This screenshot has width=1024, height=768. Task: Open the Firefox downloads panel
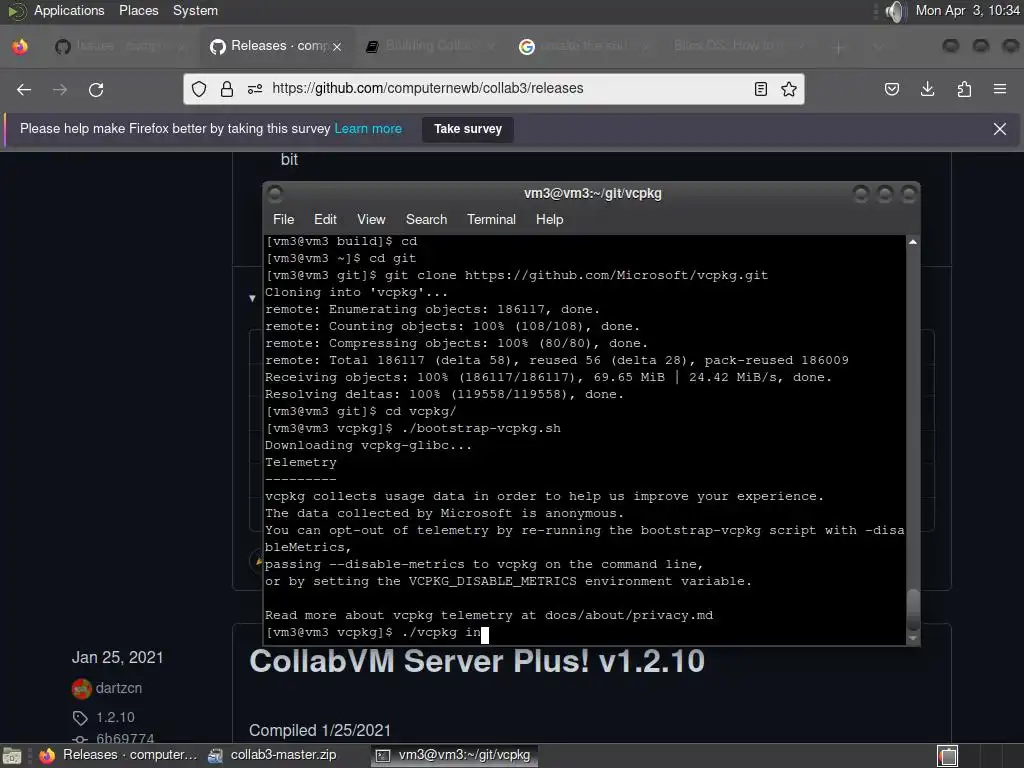[x=927, y=89]
